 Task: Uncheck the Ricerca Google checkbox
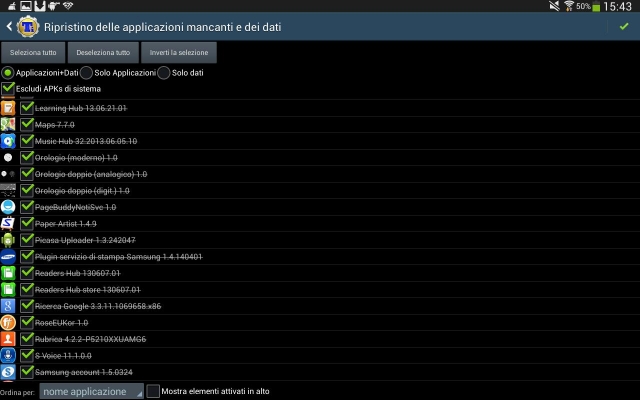tap(27, 306)
